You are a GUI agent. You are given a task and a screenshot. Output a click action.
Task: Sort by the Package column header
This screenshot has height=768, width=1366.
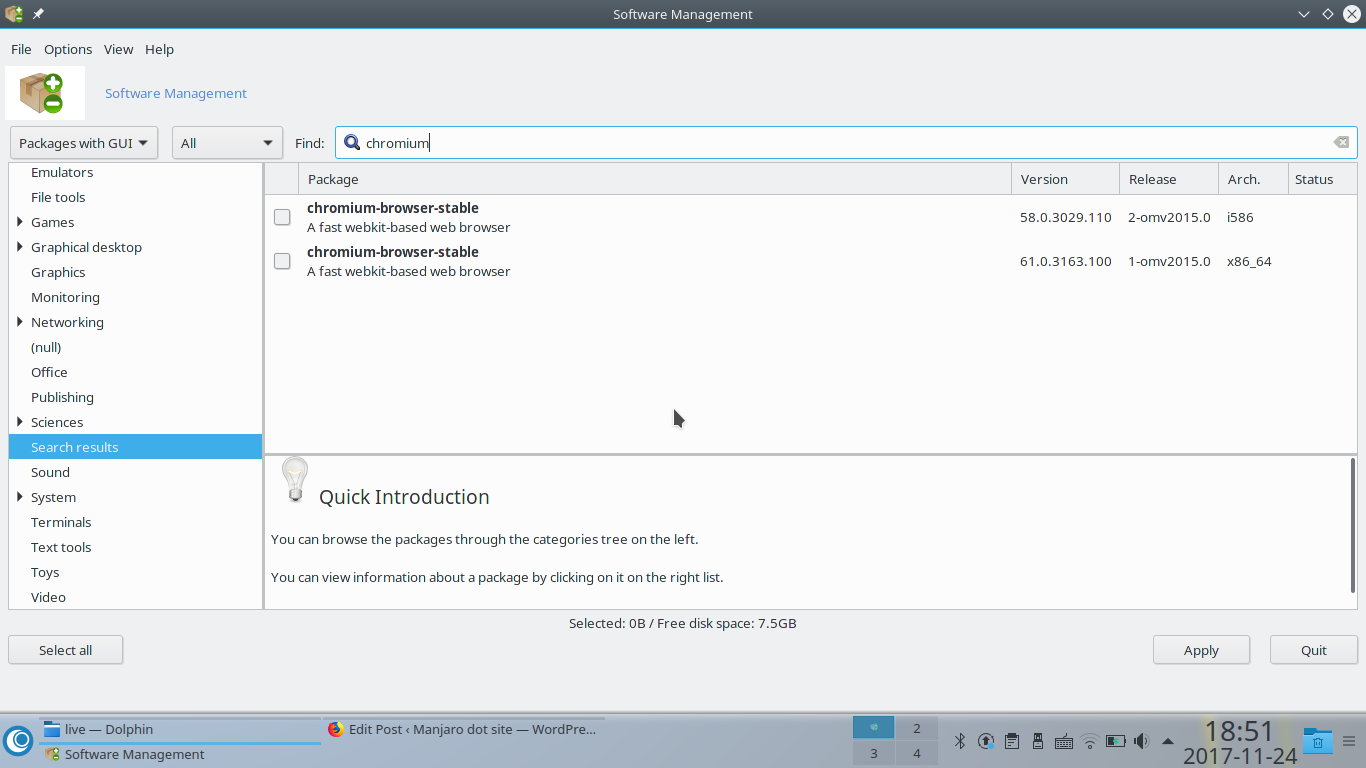coord(655,179)
